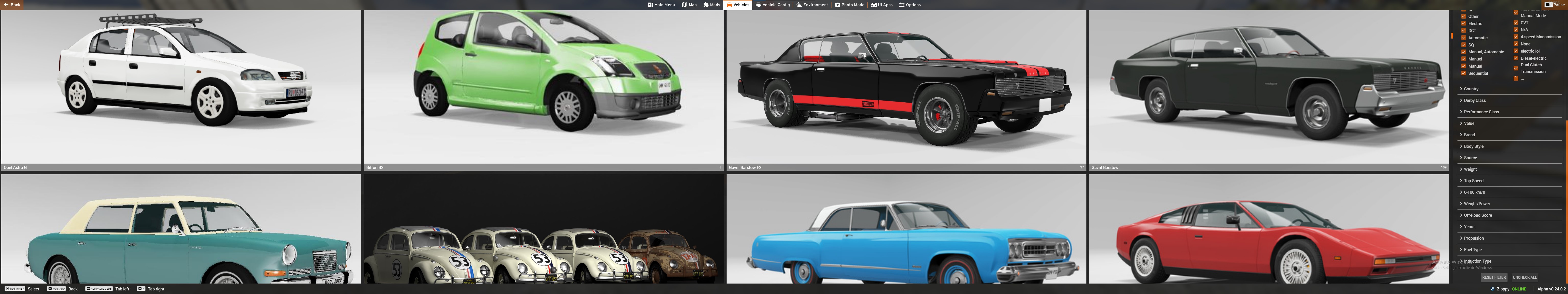Expand the Off-Road Score filter

coord(1510,215)
